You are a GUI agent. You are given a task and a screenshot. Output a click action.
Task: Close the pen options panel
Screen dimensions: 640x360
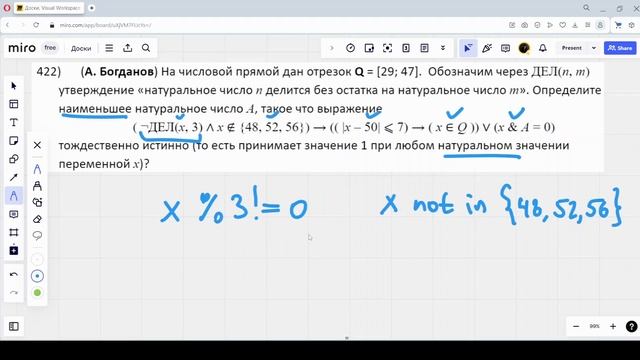37,145
